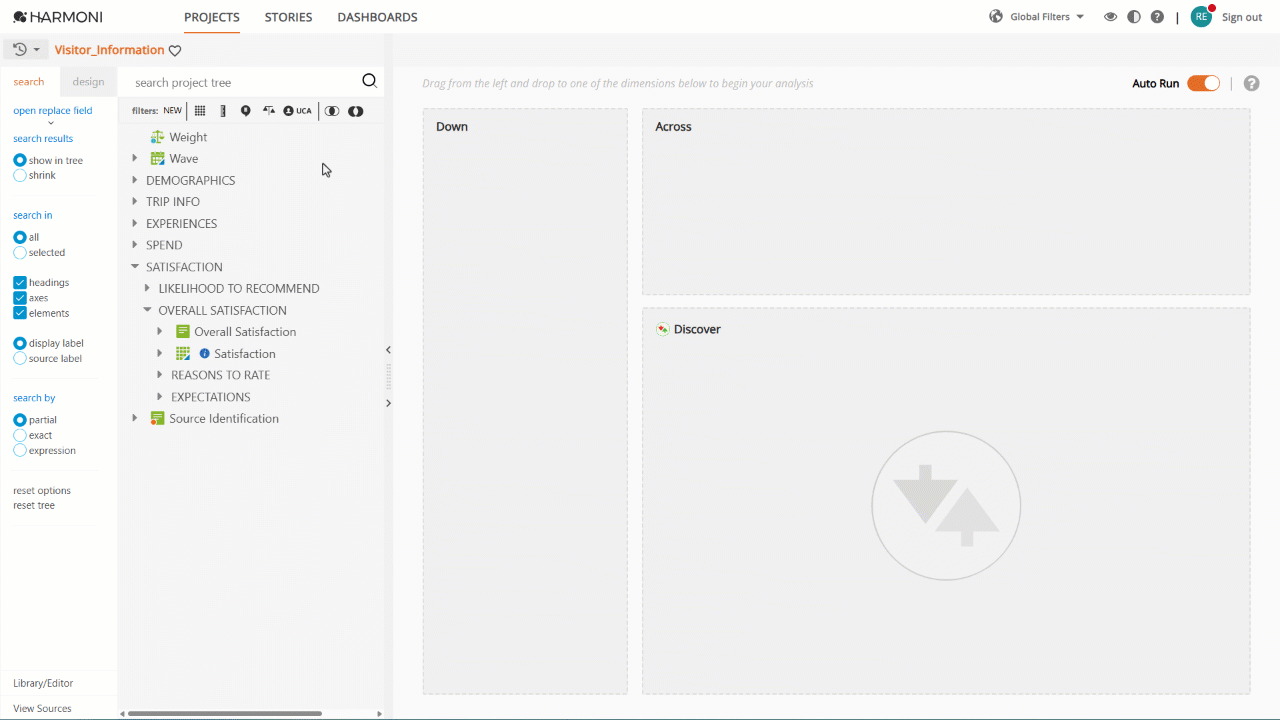Switch to the search tab
Screen dimensions: 1280x720
tap(29, 82)
